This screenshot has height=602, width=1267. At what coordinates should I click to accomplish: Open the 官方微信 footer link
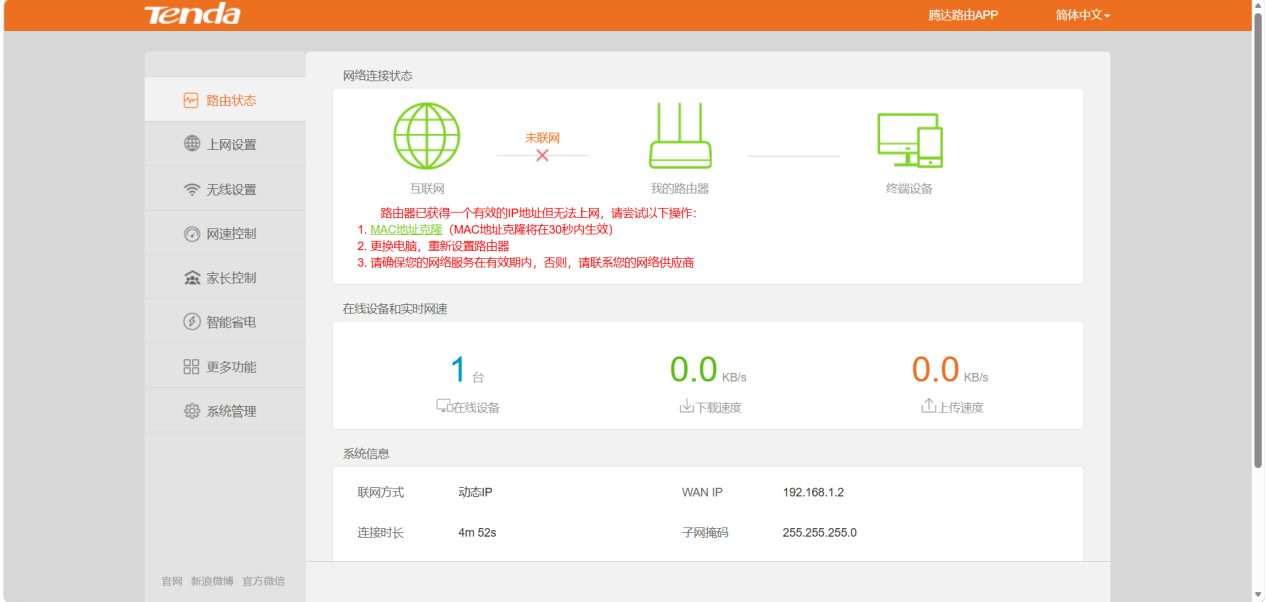click(263, 581)
